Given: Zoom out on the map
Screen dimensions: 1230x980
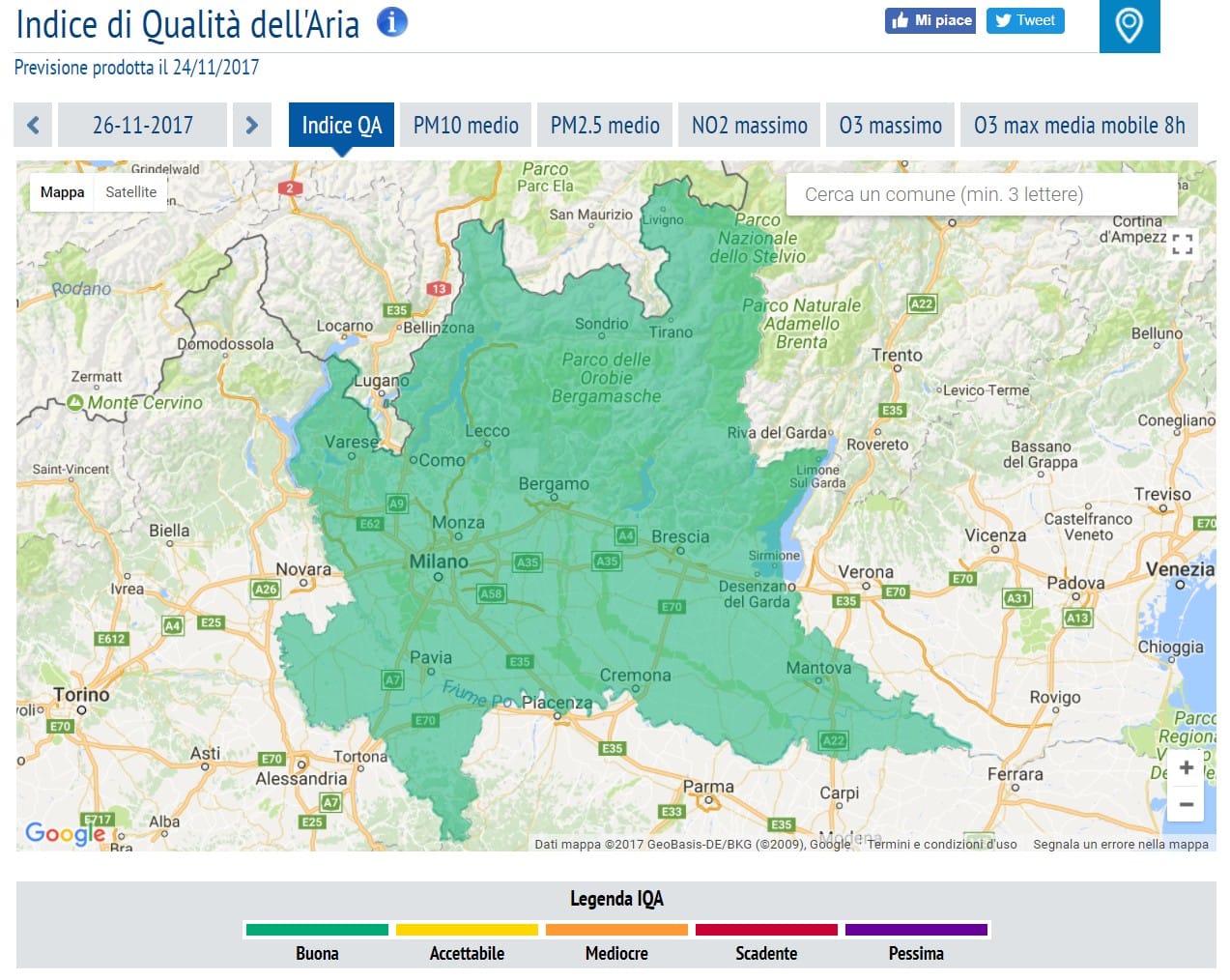Looking at the screenshot, I should tap(1186, 804).
